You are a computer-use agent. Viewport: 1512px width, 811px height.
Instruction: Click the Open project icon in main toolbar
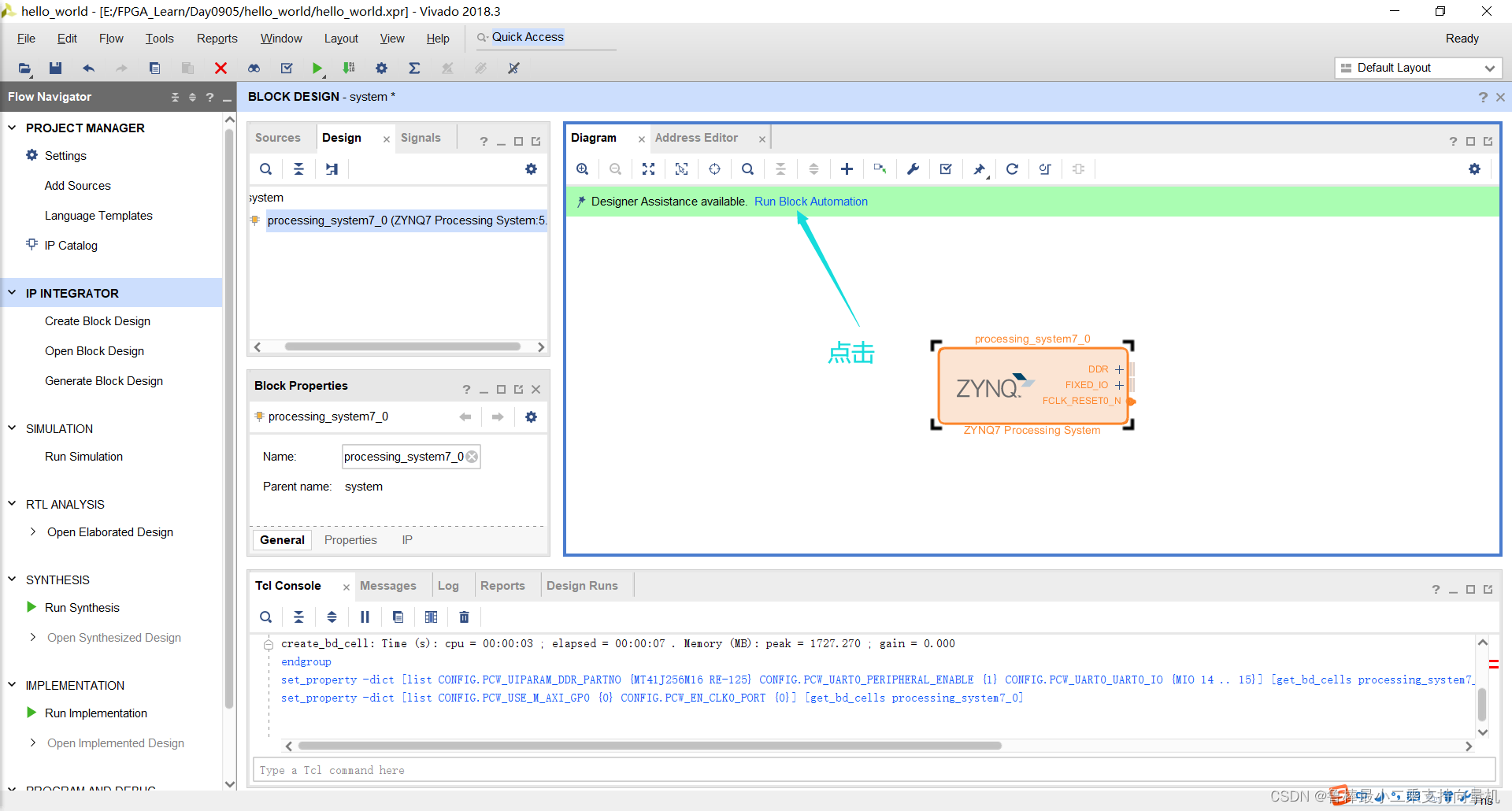point(24,69)
